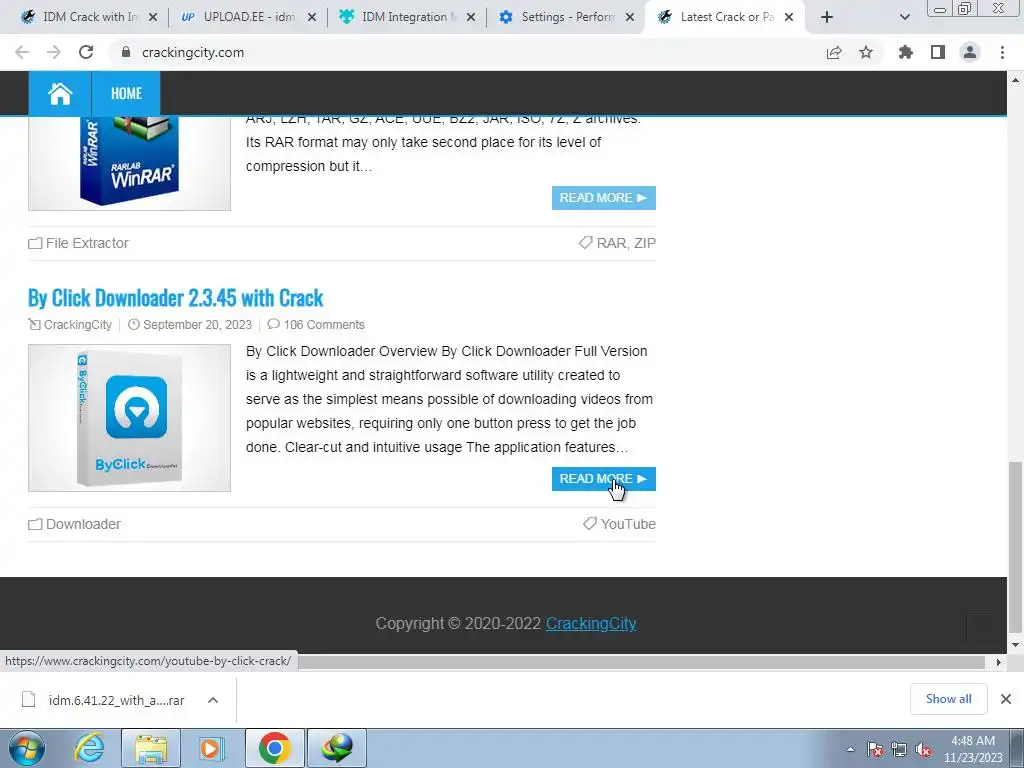Open Action Center flag tray icon
1024x768 pixels.
coord(875,749)
